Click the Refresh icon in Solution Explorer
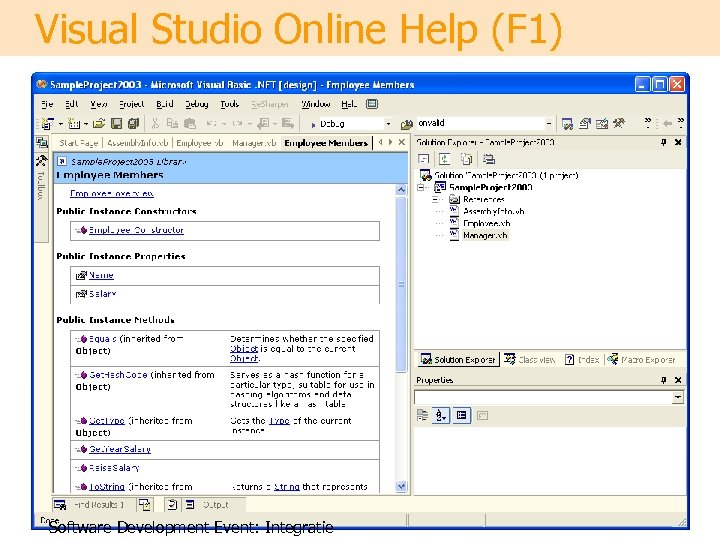The width and height of the screenshot is (720, 540). point(445,159)
